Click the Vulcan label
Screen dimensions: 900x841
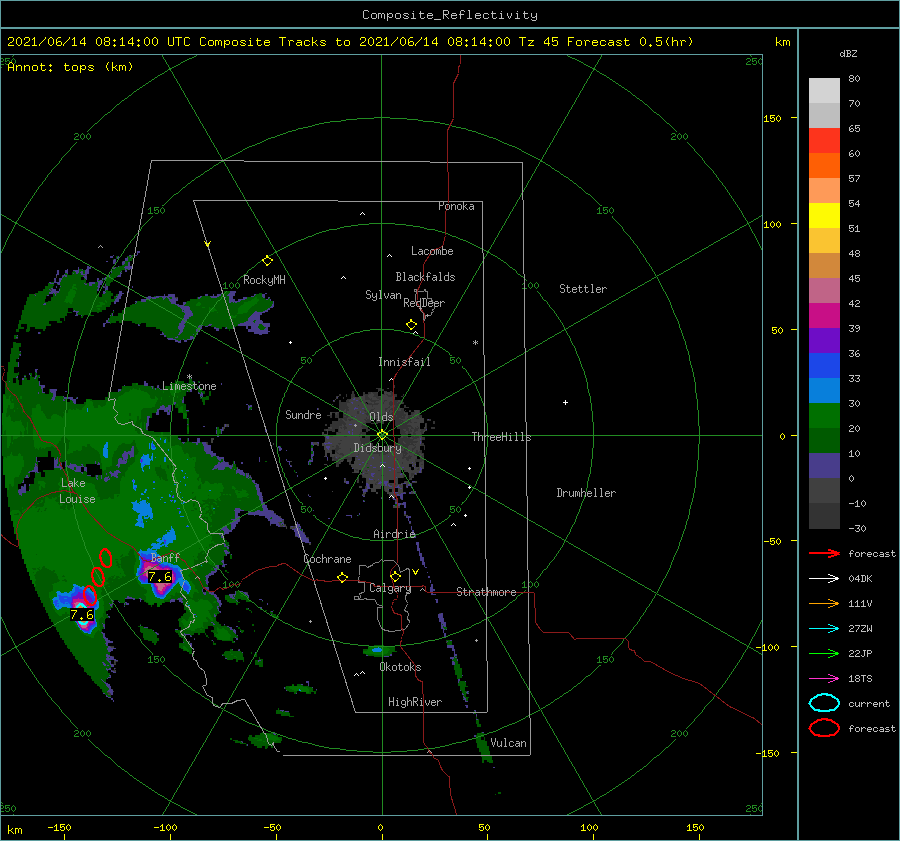[508, 743]
